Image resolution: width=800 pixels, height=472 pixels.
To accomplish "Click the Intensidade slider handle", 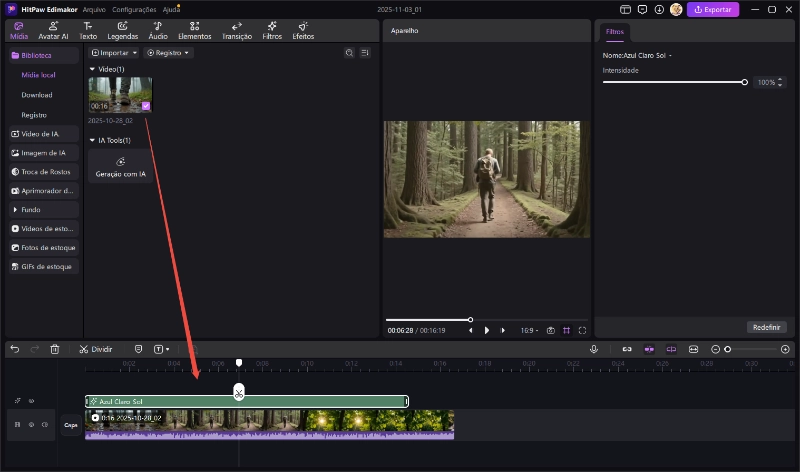I will 745,82.
